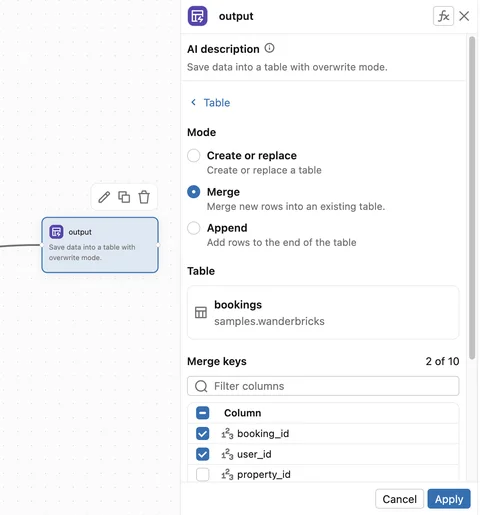Toggle the select-all Column checkbox

pos(203,413)
